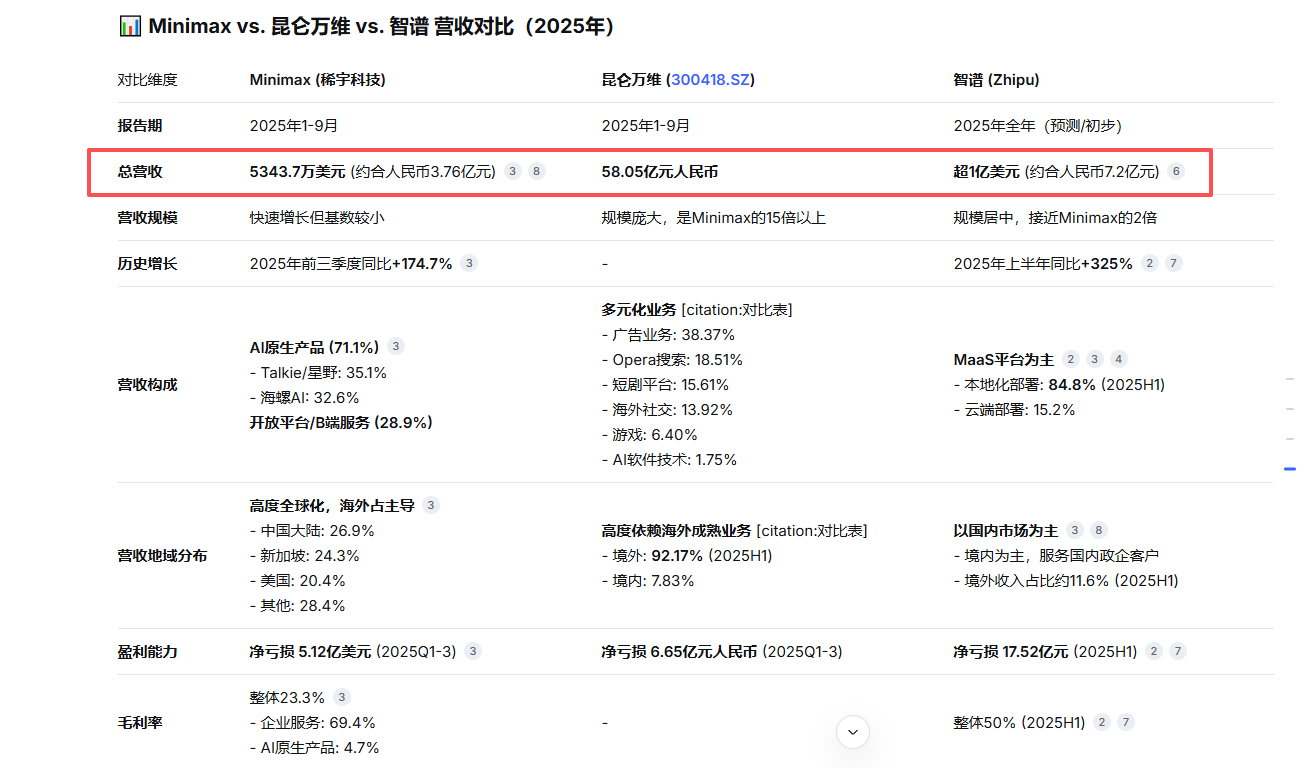The image size is (1300, 768).
Task: Open citation 4 beside MaaS平台为主
Action: tap(1119, 359)
